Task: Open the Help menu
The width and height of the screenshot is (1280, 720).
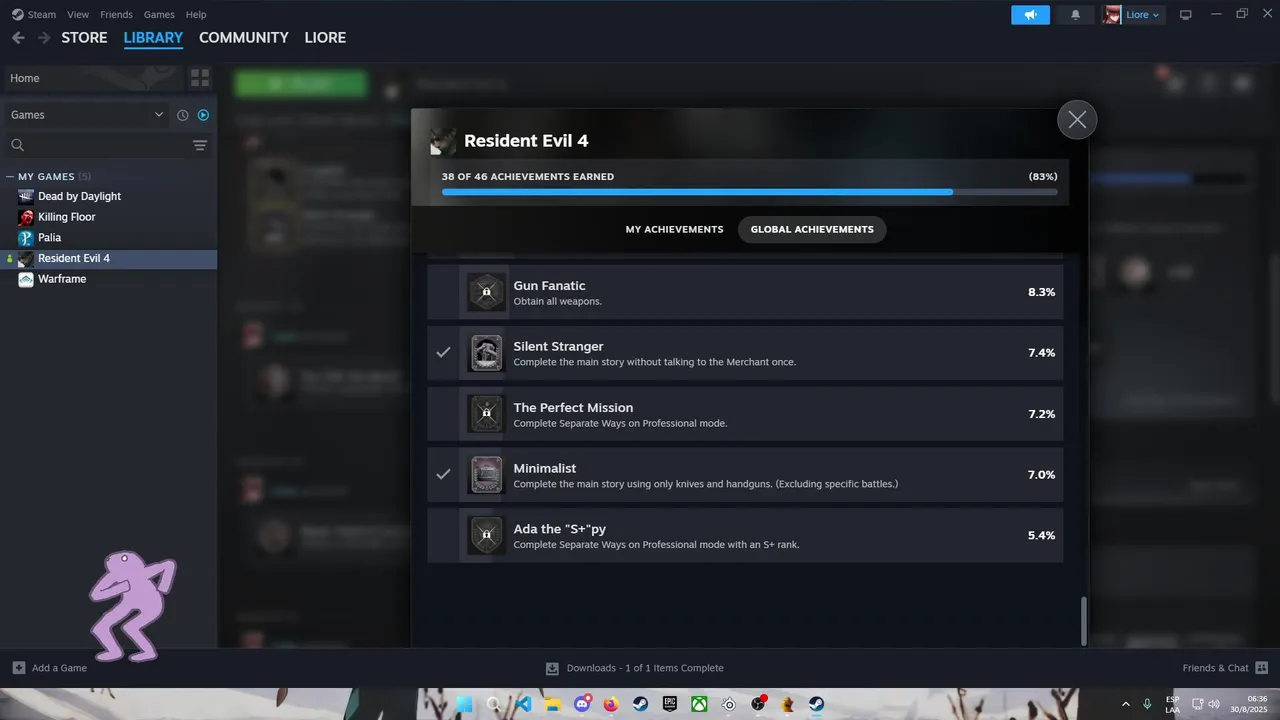Action: point(196,15)
